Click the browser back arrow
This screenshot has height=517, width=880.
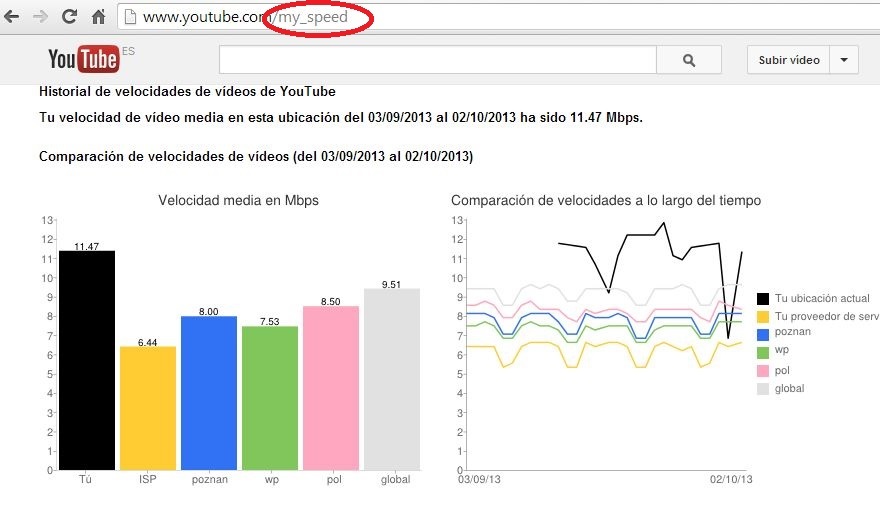click(x=12, y=17)
